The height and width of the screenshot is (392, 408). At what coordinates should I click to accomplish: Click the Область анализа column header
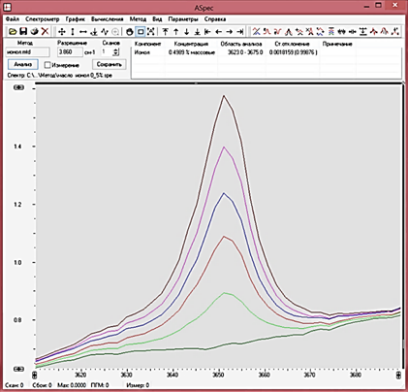[241, 44]
